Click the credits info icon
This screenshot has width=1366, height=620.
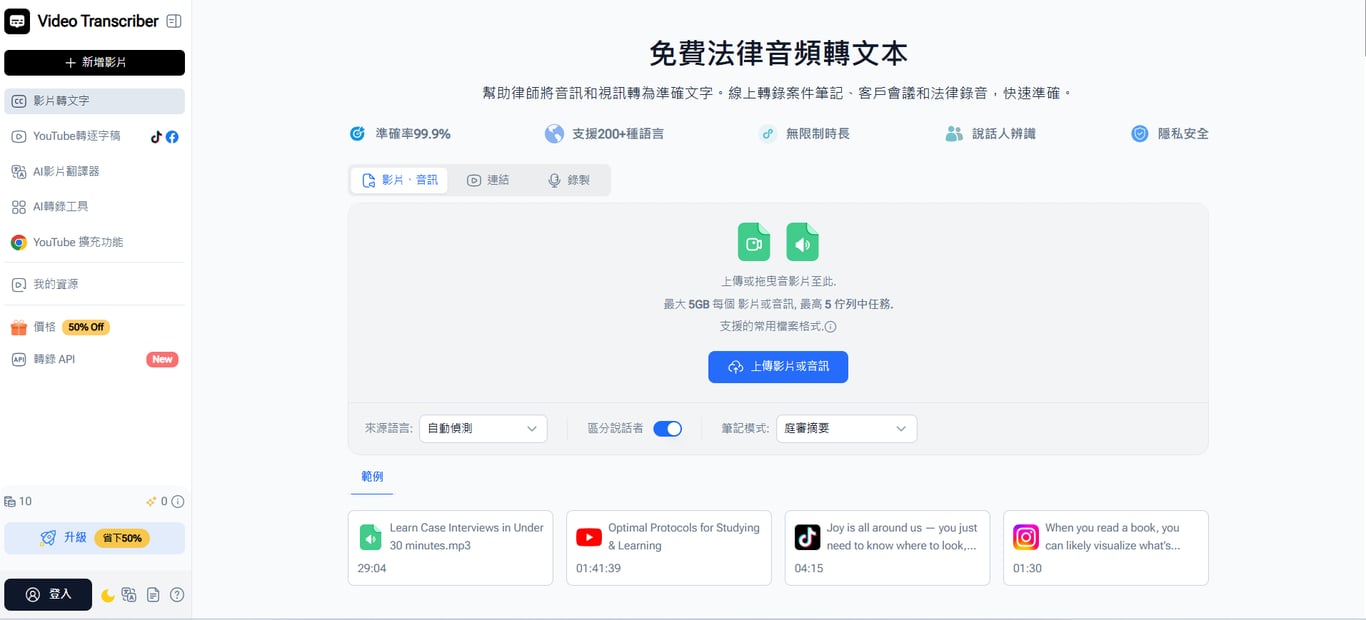pyautogui.click(x=177, y=502)
